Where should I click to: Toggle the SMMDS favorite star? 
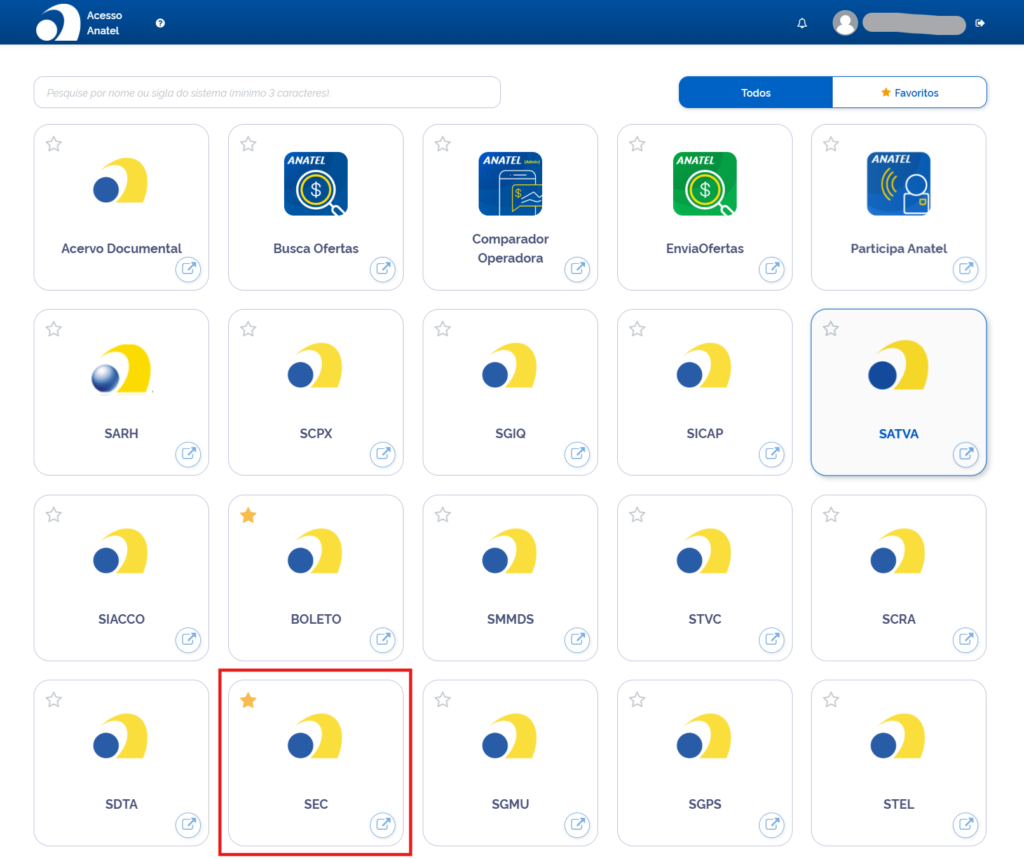[x=443, y=515]
